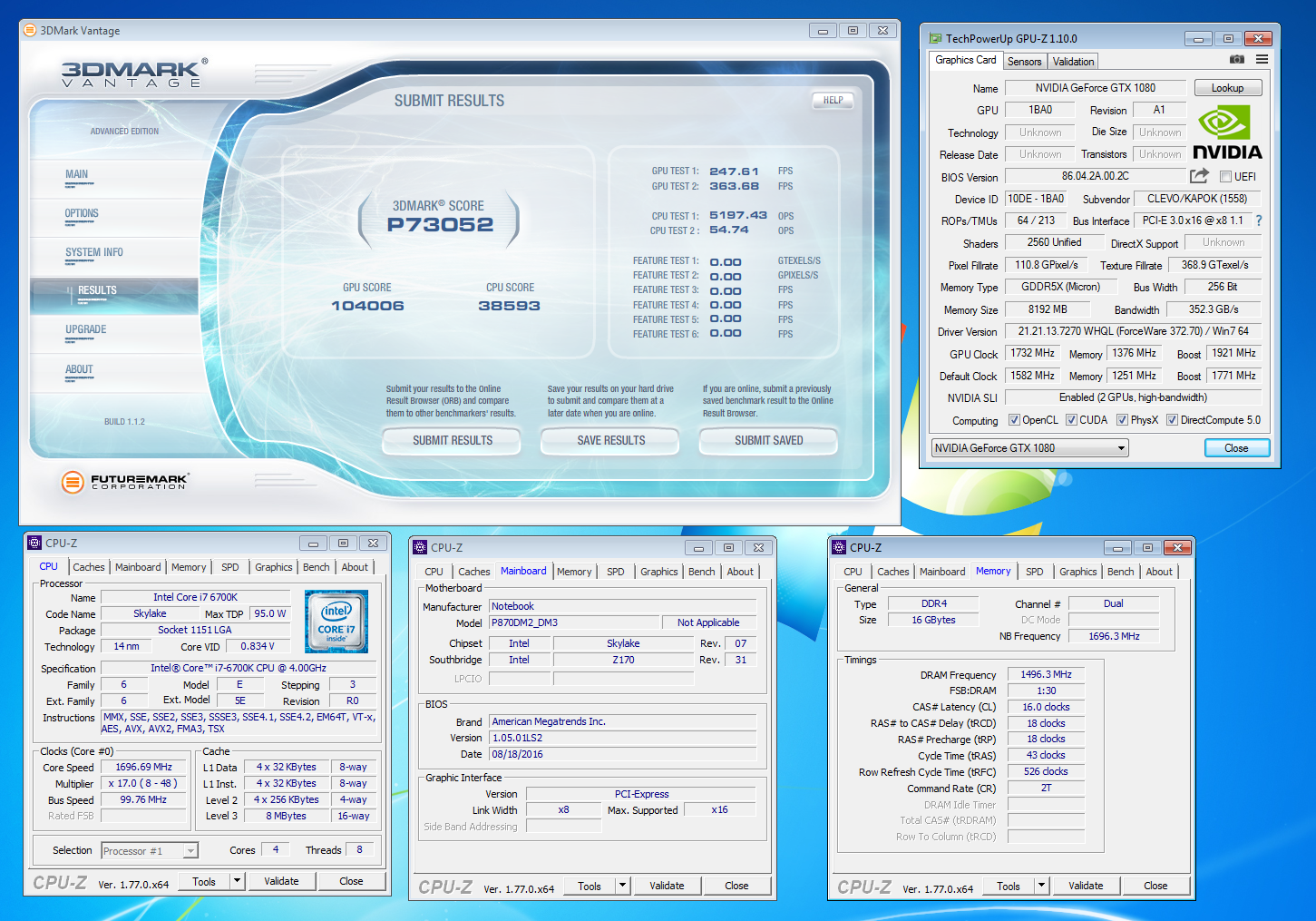This screenshot has height=921, width=1316.
Task: Click the GPU-Z title bar icon
Action: [935, 39]
